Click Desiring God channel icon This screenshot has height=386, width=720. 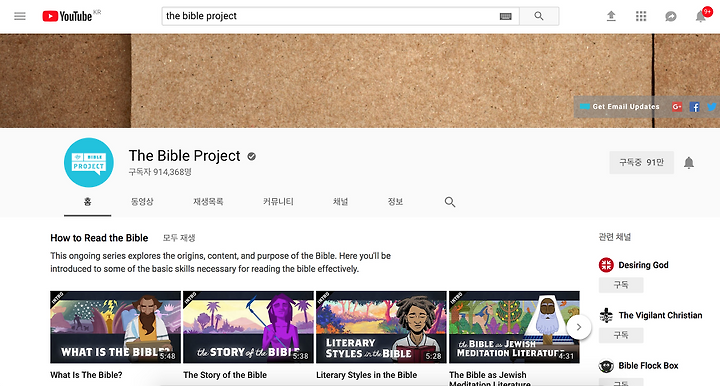(x=606, y=265)
